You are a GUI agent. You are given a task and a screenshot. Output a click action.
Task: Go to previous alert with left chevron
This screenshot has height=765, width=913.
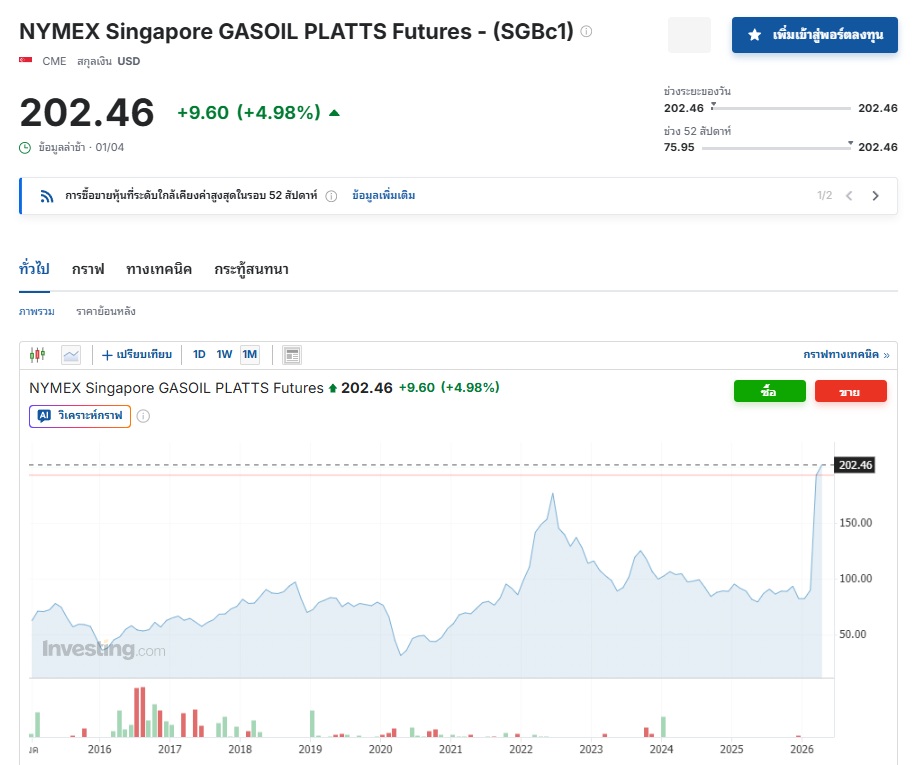point(849,196)
